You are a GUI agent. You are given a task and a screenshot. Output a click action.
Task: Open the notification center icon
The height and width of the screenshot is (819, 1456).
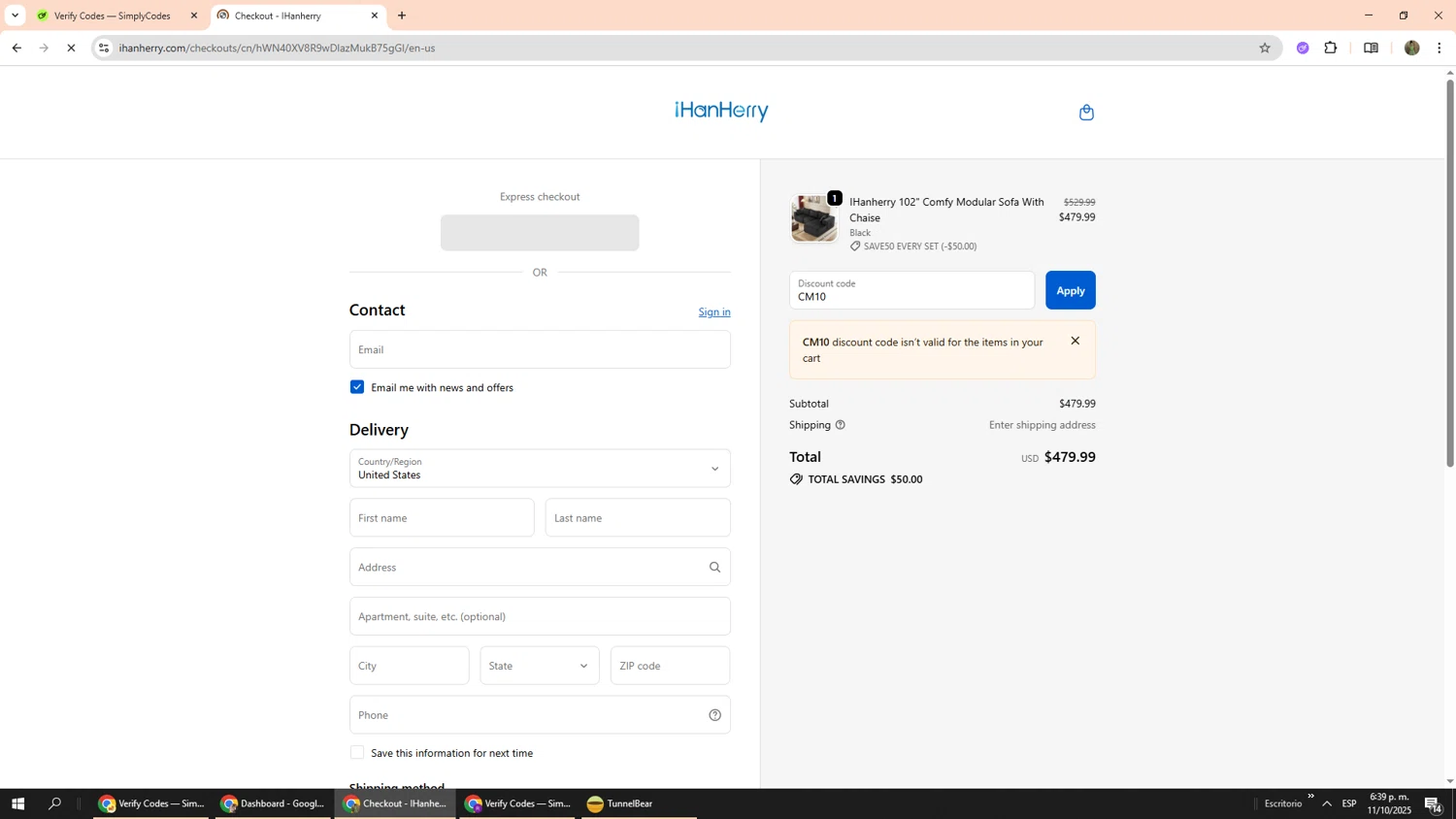coord(1434,803)
